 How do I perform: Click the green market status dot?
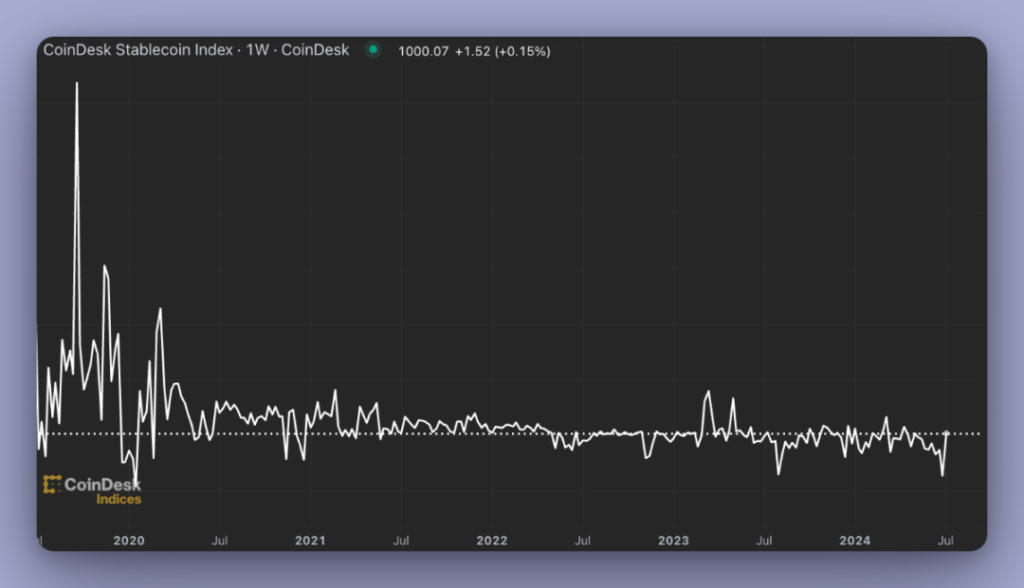pyautogui.click(x=373, y=49)
